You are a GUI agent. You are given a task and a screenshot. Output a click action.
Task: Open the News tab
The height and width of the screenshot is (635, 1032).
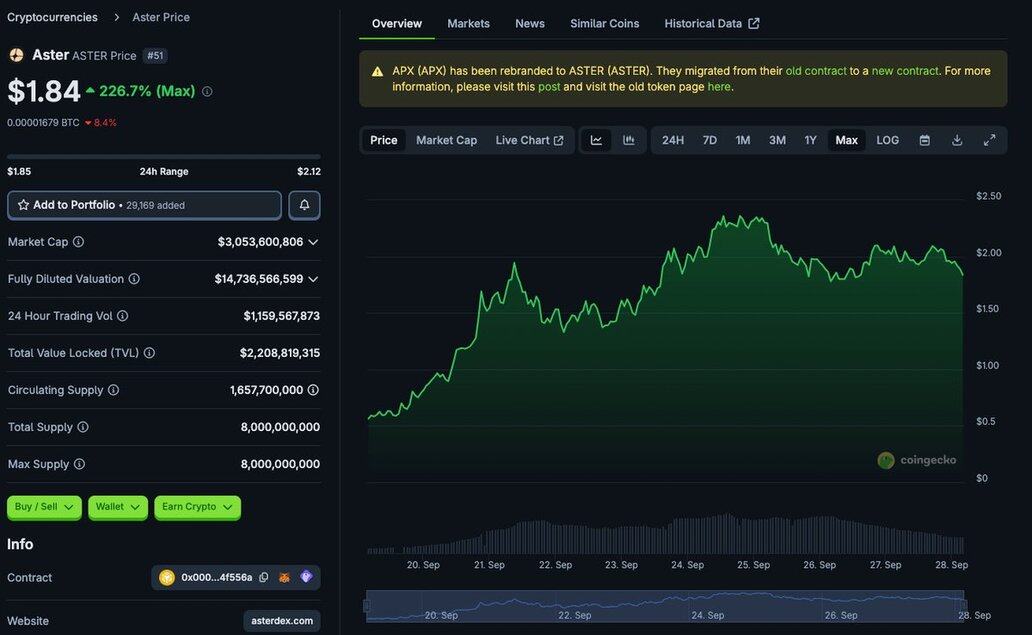pyautogui.click(x=530, y=24)
